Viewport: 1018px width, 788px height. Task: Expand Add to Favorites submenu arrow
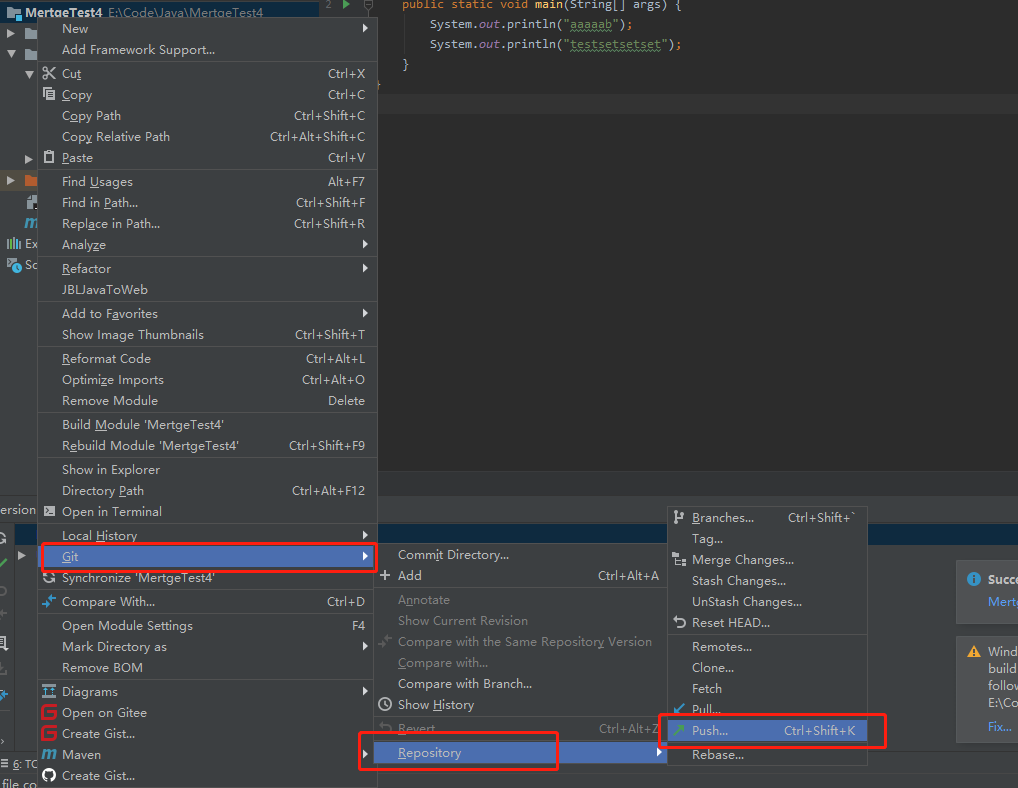(x=366, y=313)
